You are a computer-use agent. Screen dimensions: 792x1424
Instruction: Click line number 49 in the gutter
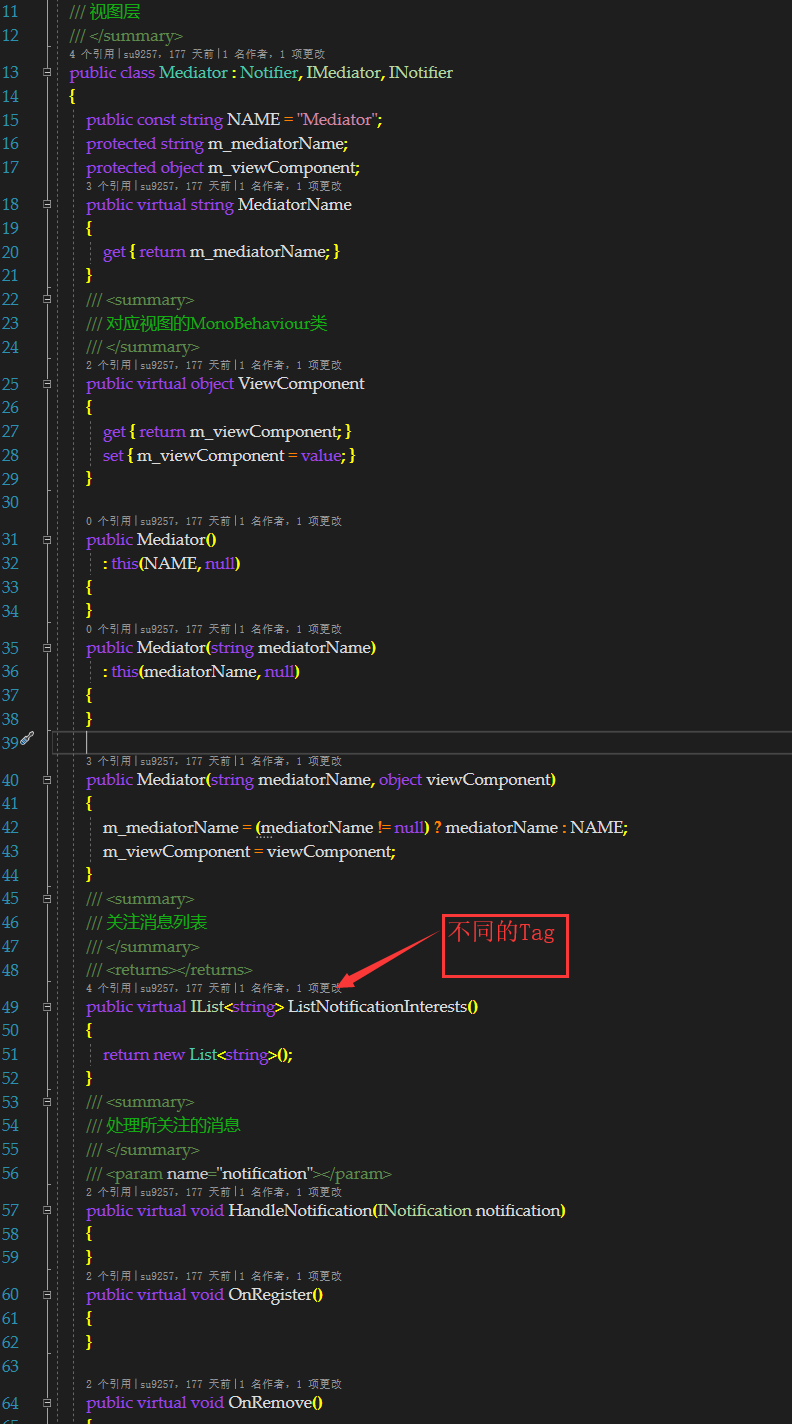[x=11, y=1007]
